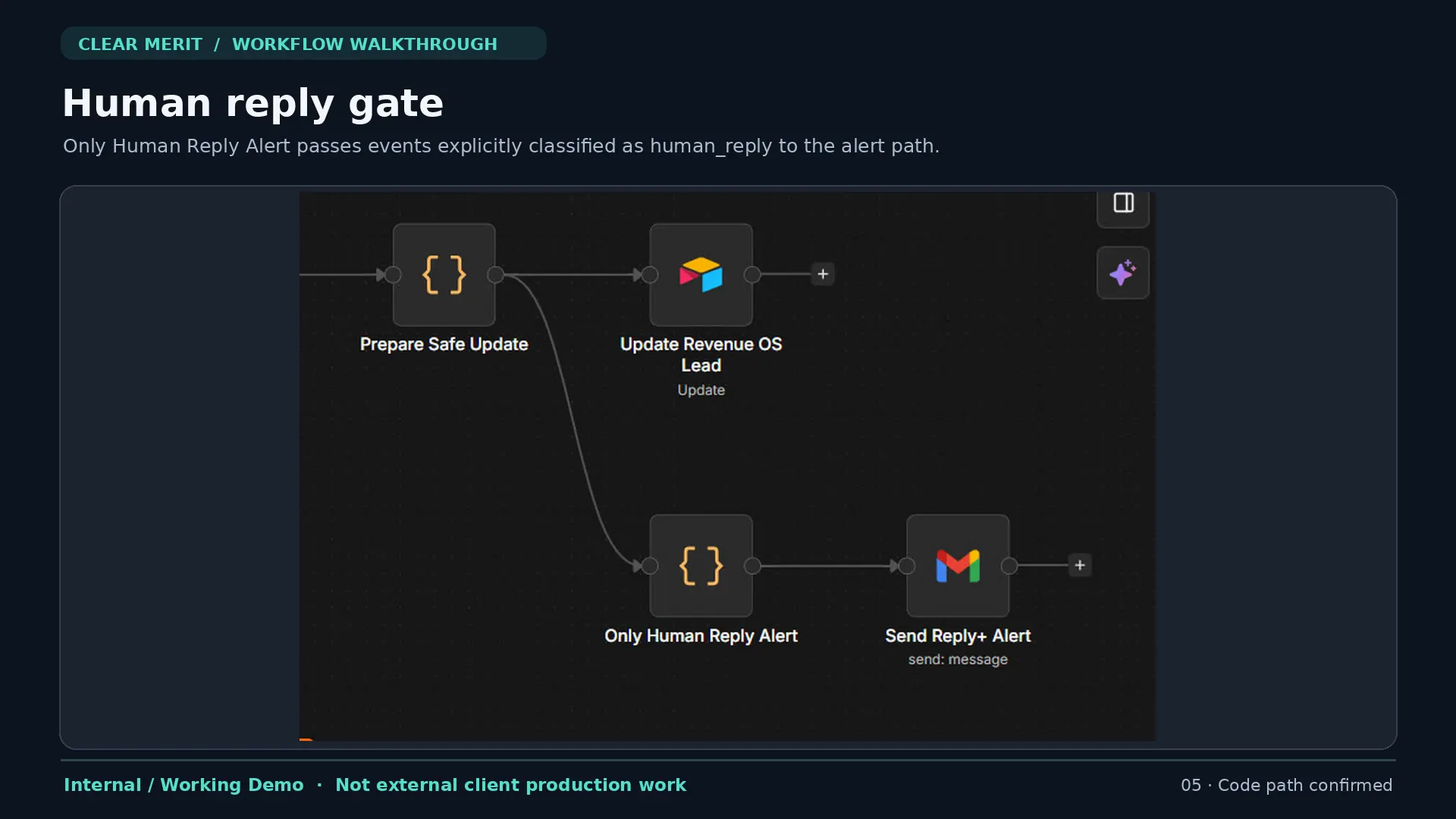Click the input connector of Send Reply+ Alert
The width and height of the screenshot is (1456, 819).
pyautogui.click(x=907, y=566)
